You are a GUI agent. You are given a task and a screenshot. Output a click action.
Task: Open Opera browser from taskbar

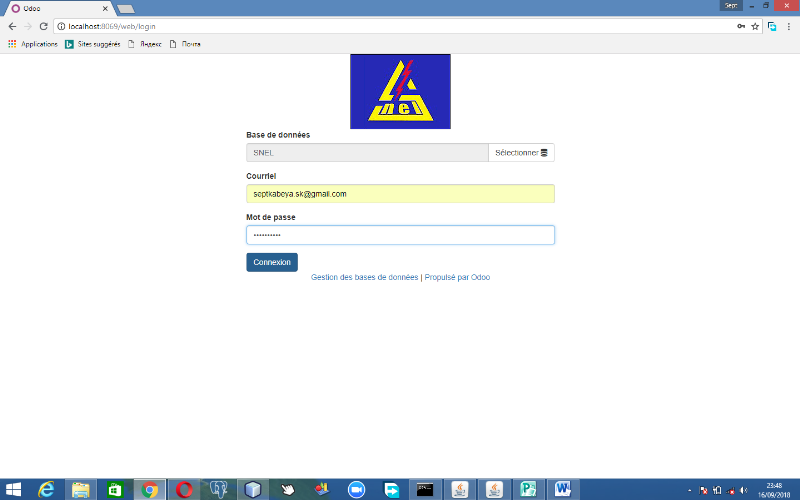[x=184, y=490]
